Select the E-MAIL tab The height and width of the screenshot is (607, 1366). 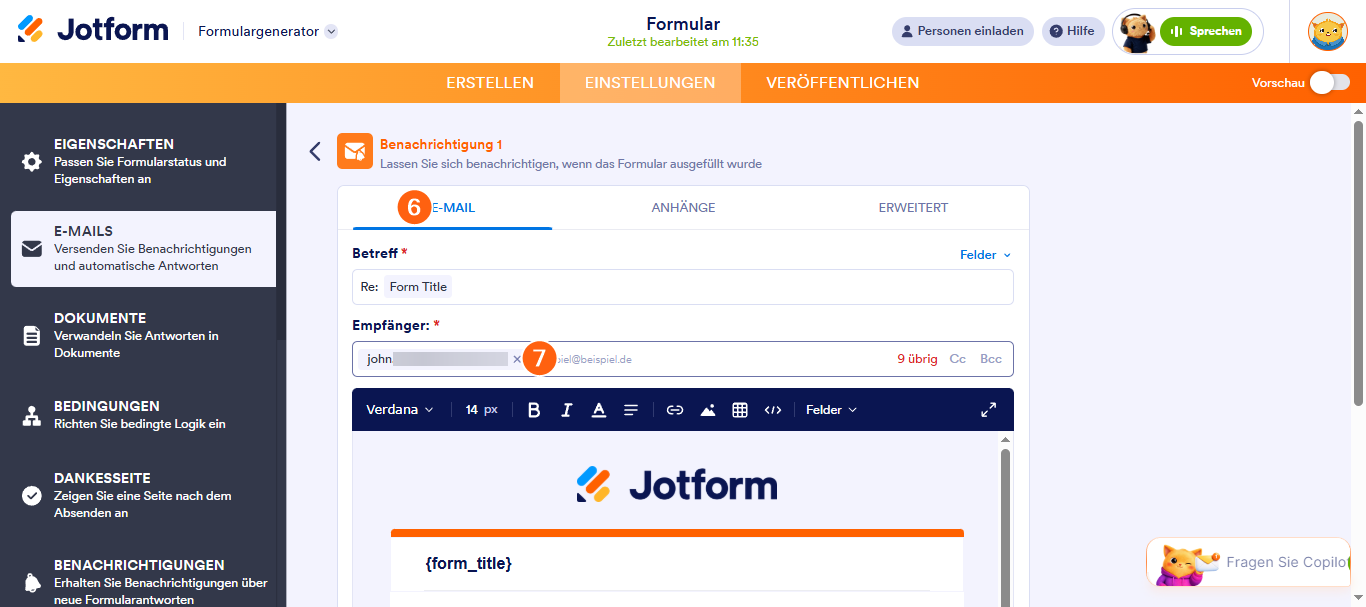(x=452, y=208)
